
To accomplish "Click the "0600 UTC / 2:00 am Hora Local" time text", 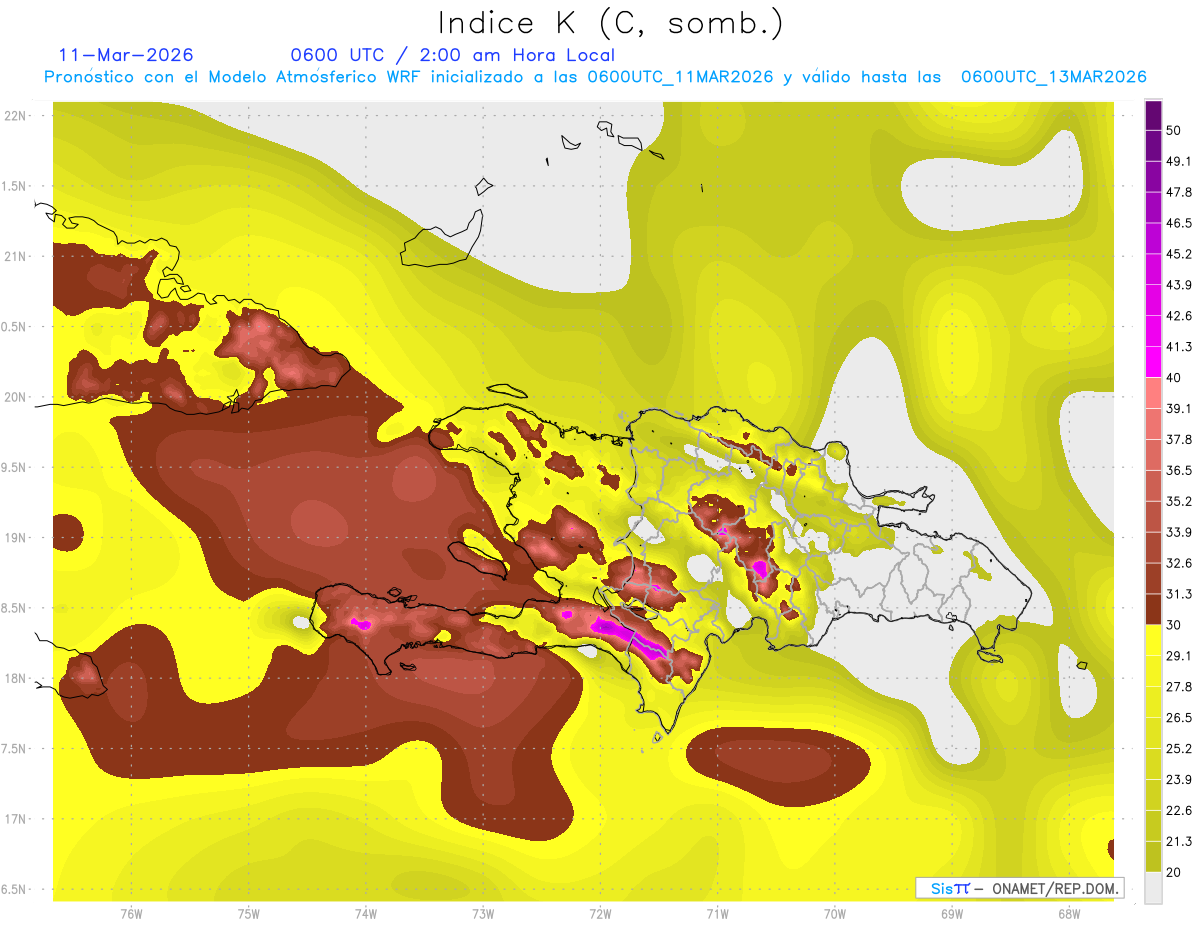I will (452, 55).
